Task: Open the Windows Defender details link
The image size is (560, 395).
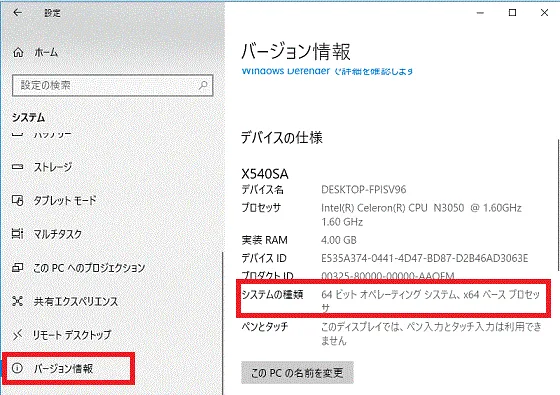Action: point(327,71)
